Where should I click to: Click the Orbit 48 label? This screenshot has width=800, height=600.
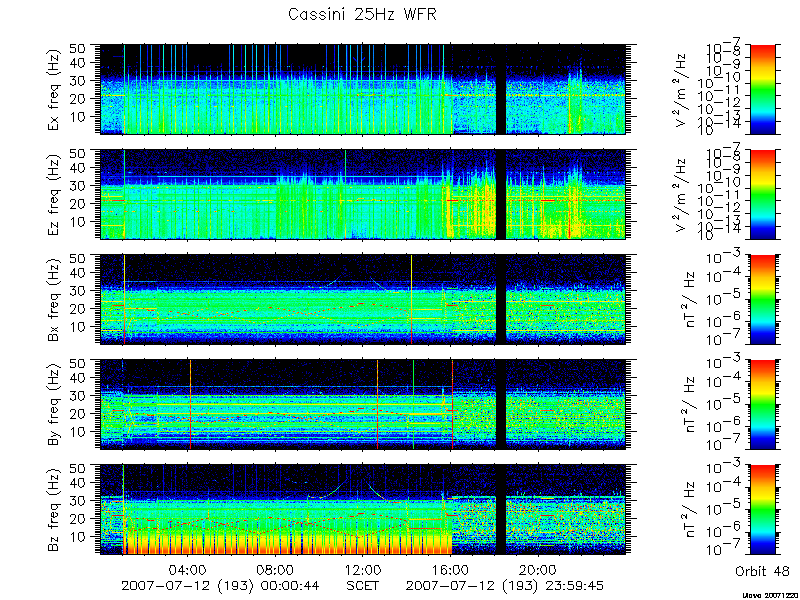762,572
